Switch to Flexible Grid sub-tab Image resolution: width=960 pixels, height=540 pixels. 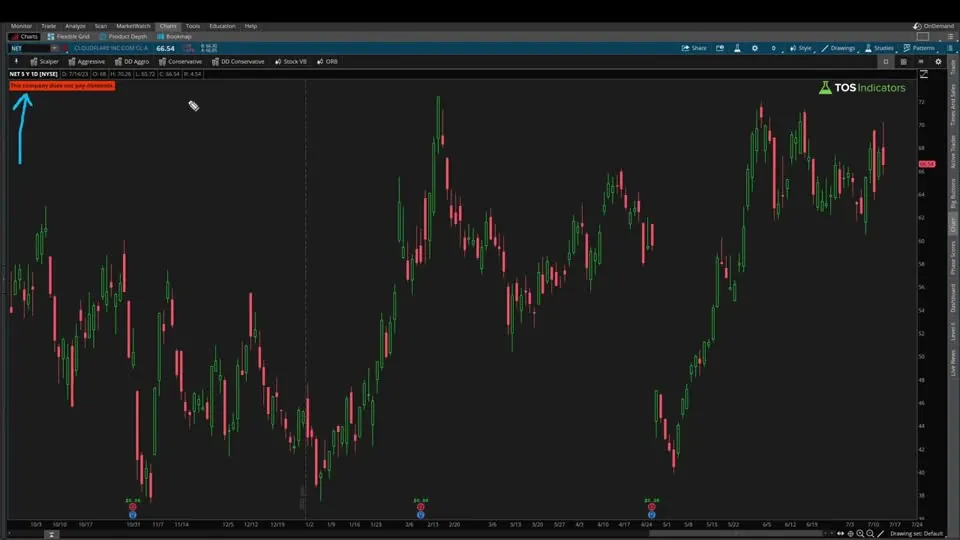pyautogui.click(x=69, y=37)
